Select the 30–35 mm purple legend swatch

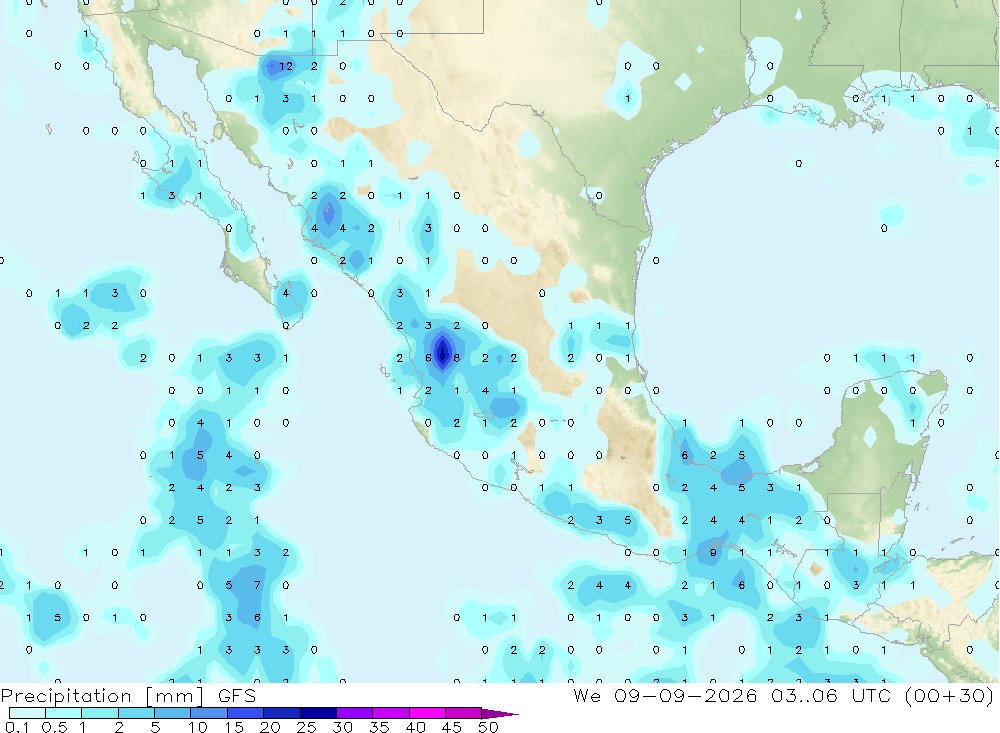coord(355,713)
